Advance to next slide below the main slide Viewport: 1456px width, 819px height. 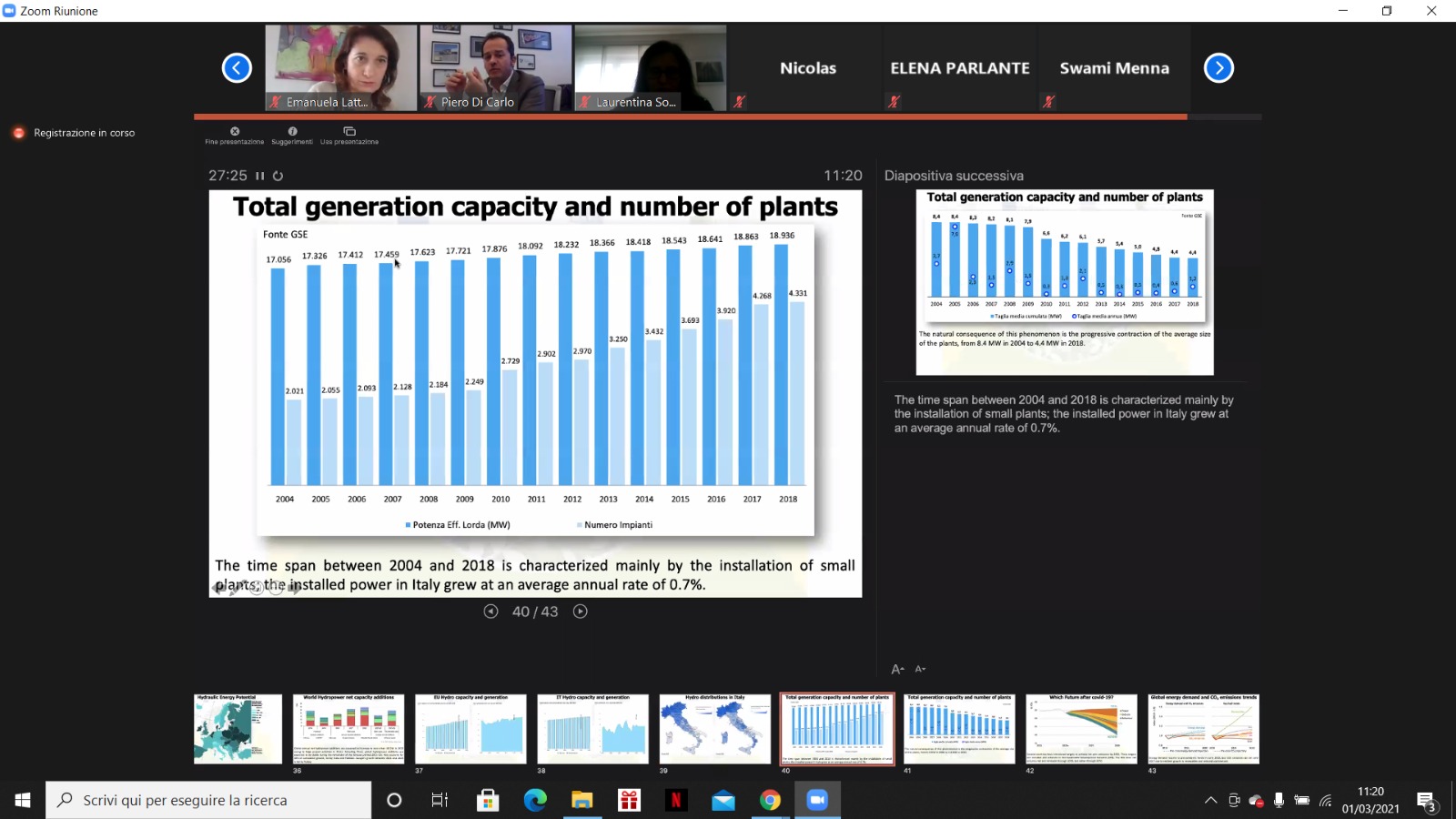(581, 612)
